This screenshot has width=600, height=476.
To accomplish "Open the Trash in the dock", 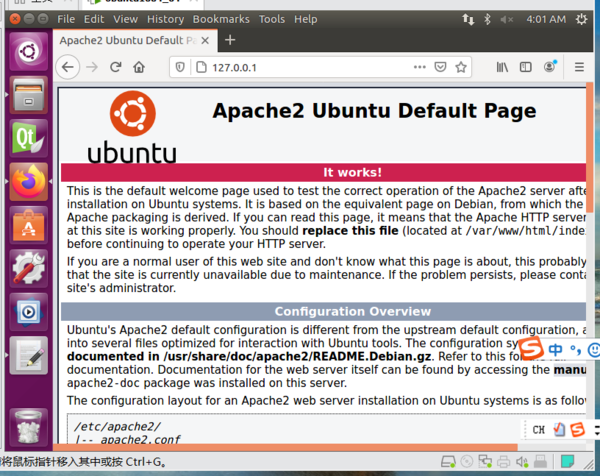I will (x=29, y=427).
